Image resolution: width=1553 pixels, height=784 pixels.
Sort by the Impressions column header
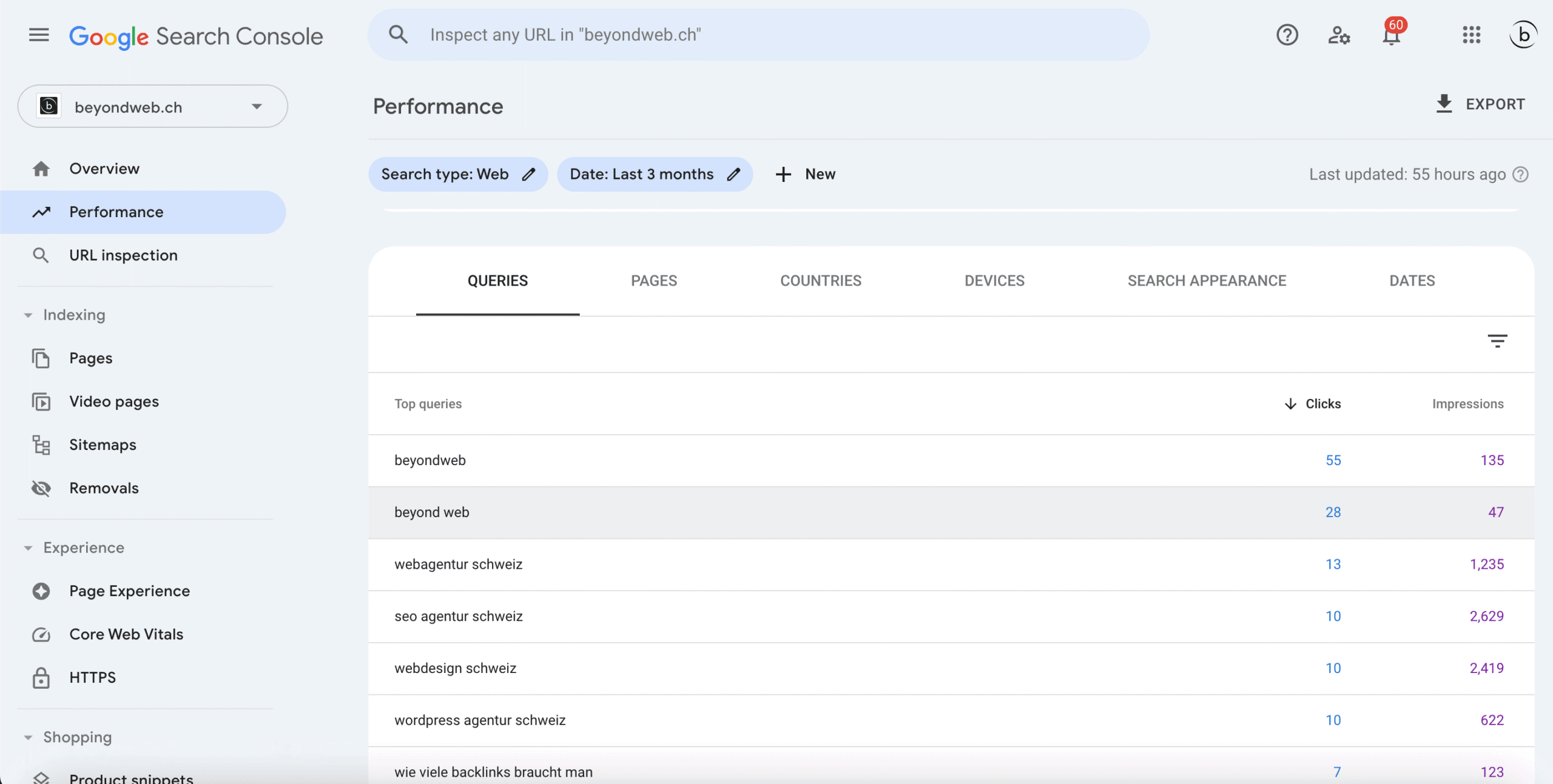pos(1467,404)
